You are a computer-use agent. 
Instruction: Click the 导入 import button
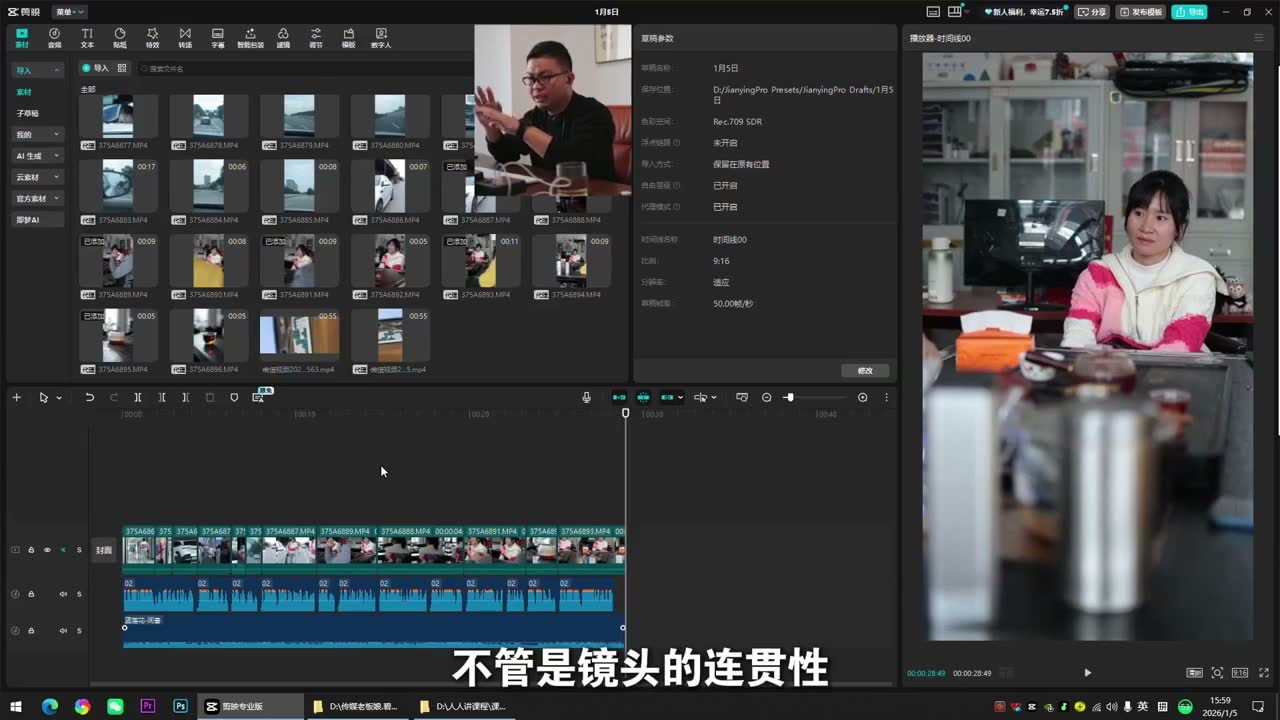[96, 68]
